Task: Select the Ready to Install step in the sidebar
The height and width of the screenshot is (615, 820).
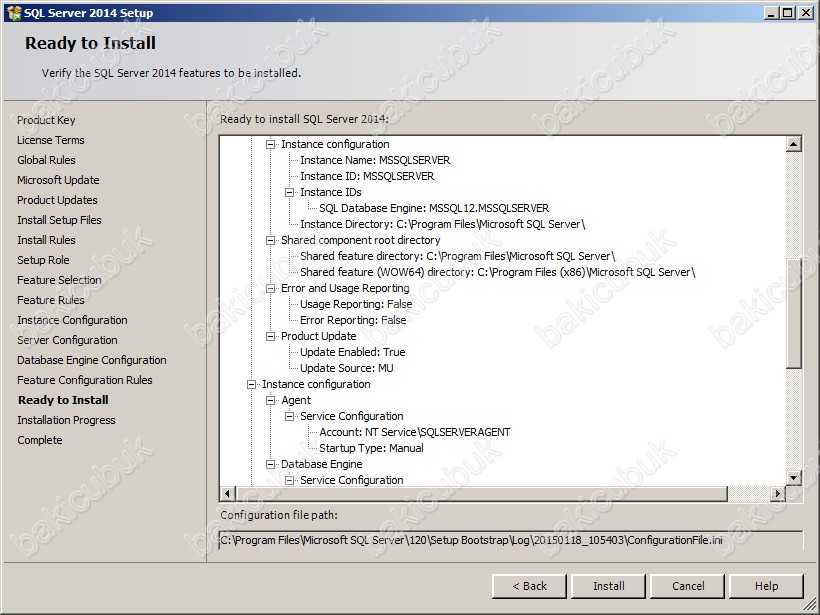Action: tap(63, 400)
